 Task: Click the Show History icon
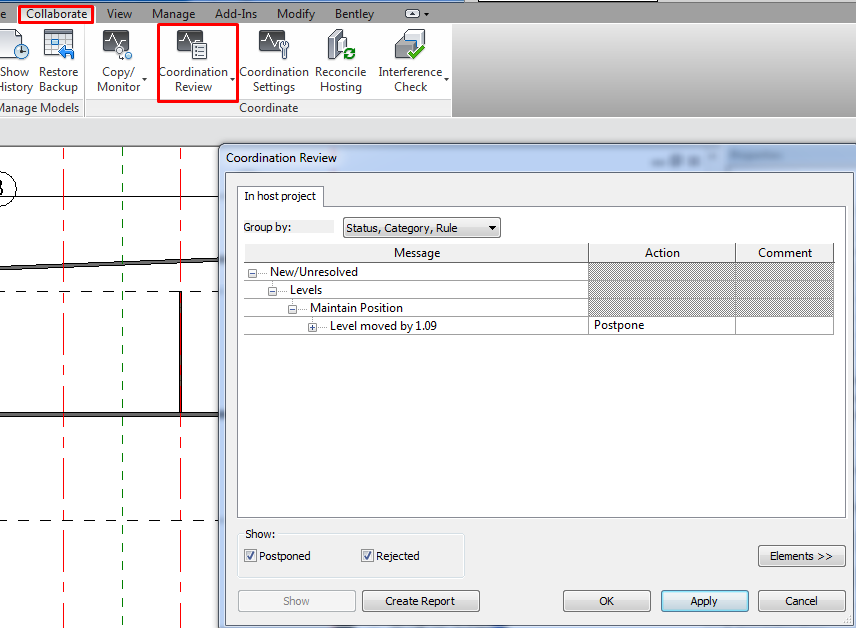click(14, 45)
